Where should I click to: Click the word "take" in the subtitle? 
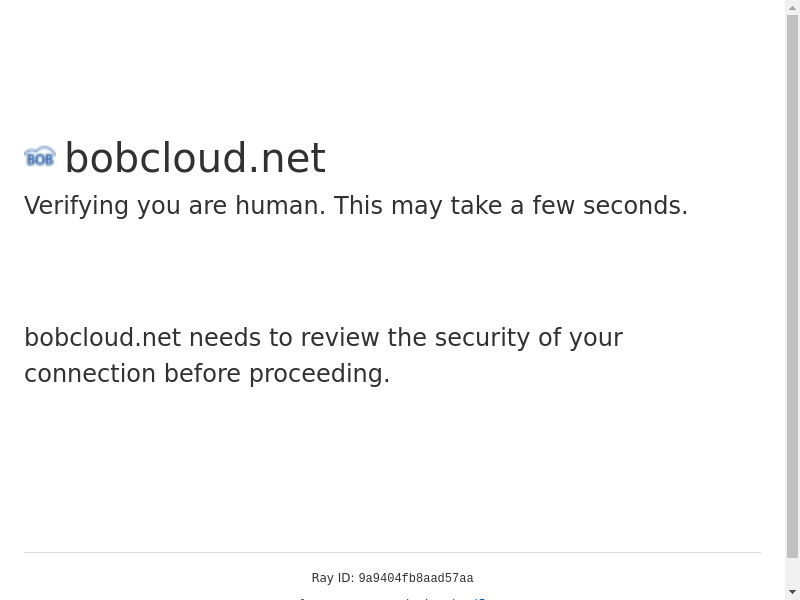click(x=476, y=206)
